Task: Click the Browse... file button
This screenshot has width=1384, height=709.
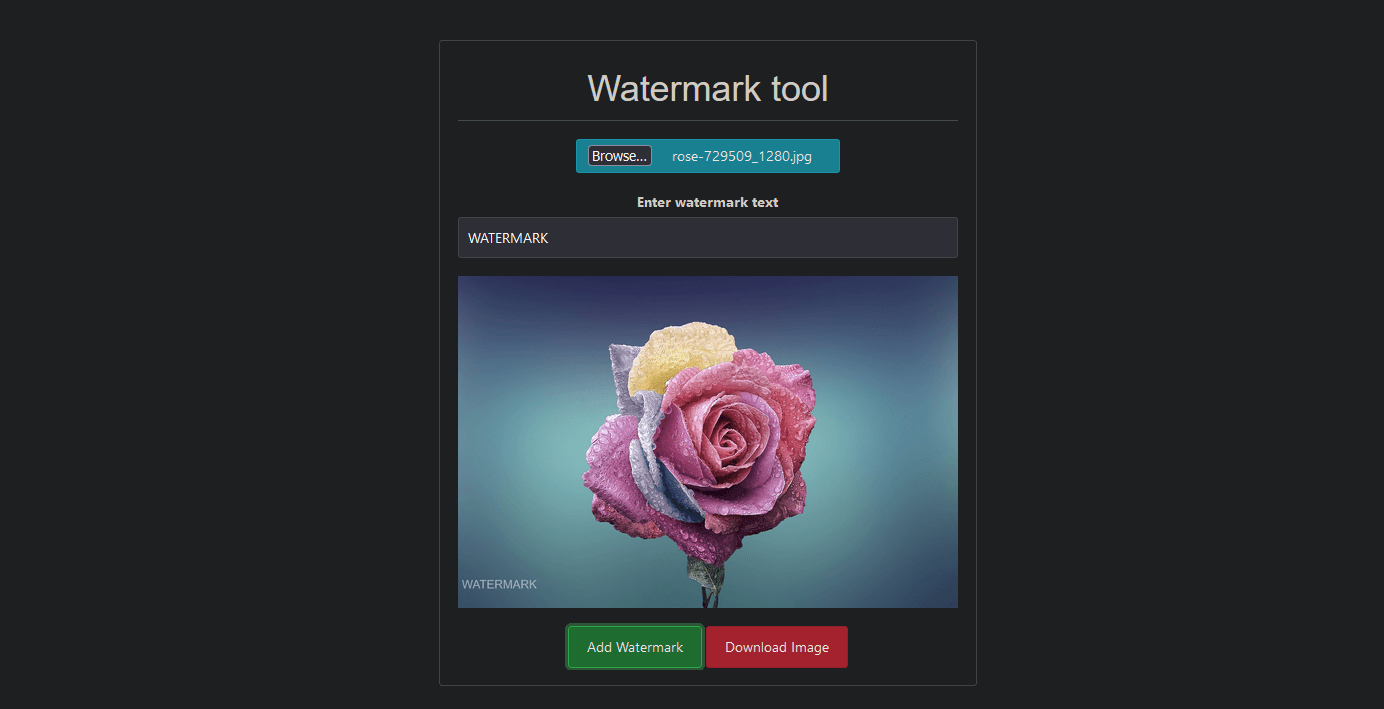Action: click(x=619, y=156)
